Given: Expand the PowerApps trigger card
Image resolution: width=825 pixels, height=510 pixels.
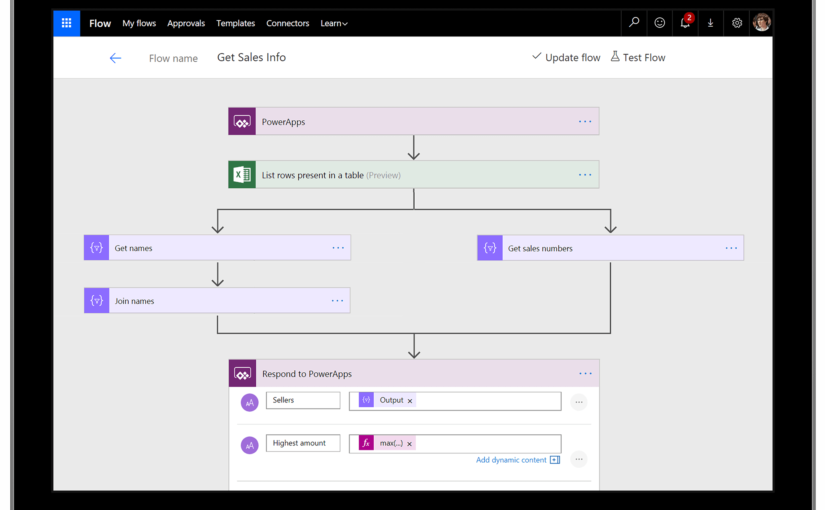Looking at the screenshot, I should tap(414, 122).
